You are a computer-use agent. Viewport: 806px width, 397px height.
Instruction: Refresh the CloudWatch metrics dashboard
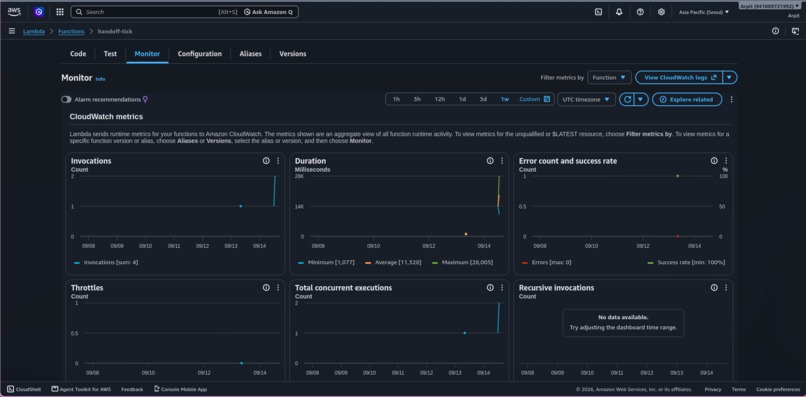(626, 99)
